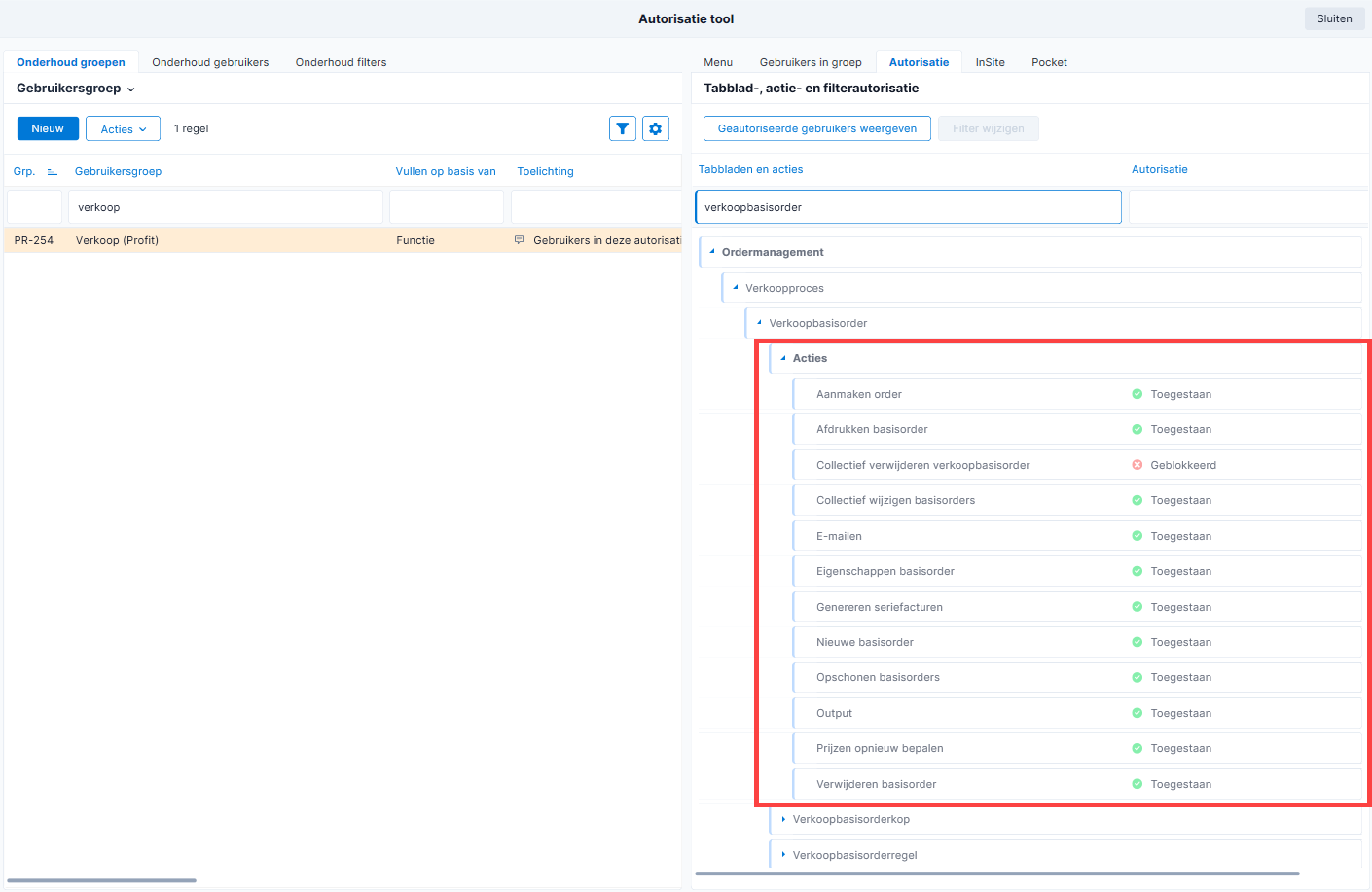The height and width of the screenshot is (892, 1372).
Task: Switch to the Onderhoud gebruikers tab
Action: tap(210, 62)
